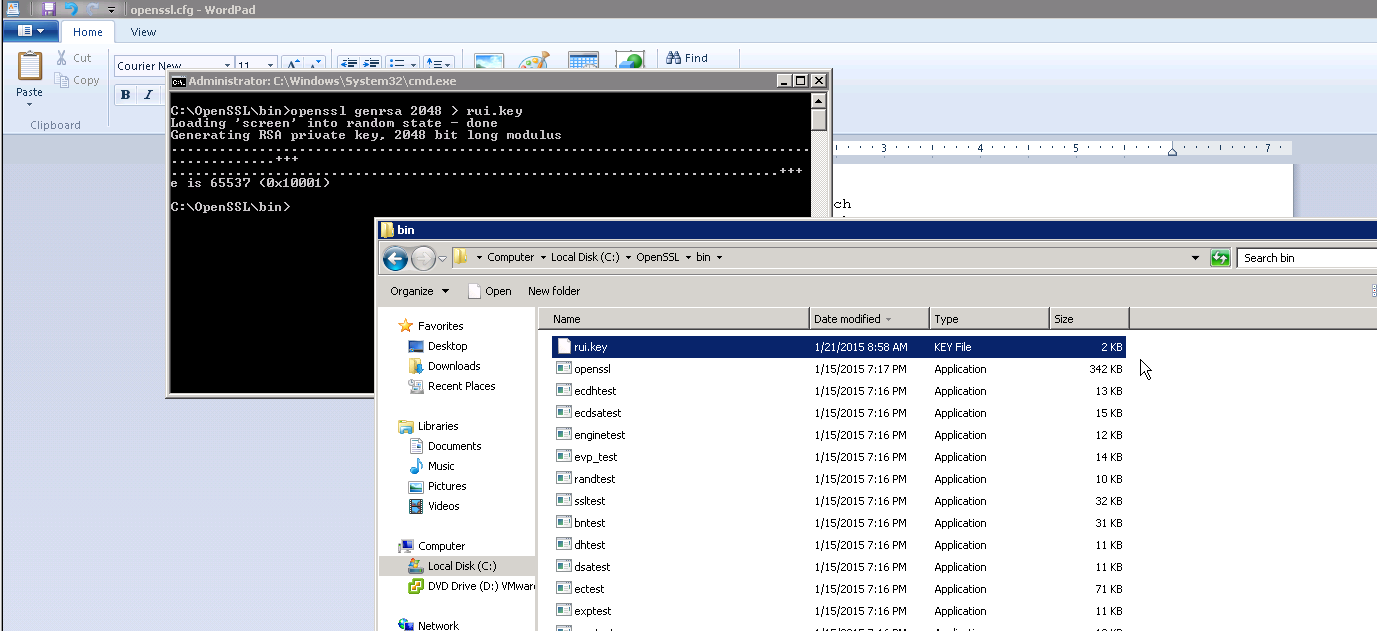Click the indent marker on WordPad ruler
Viewport: 1377px width, 631px height.
tap(1172, 150)
